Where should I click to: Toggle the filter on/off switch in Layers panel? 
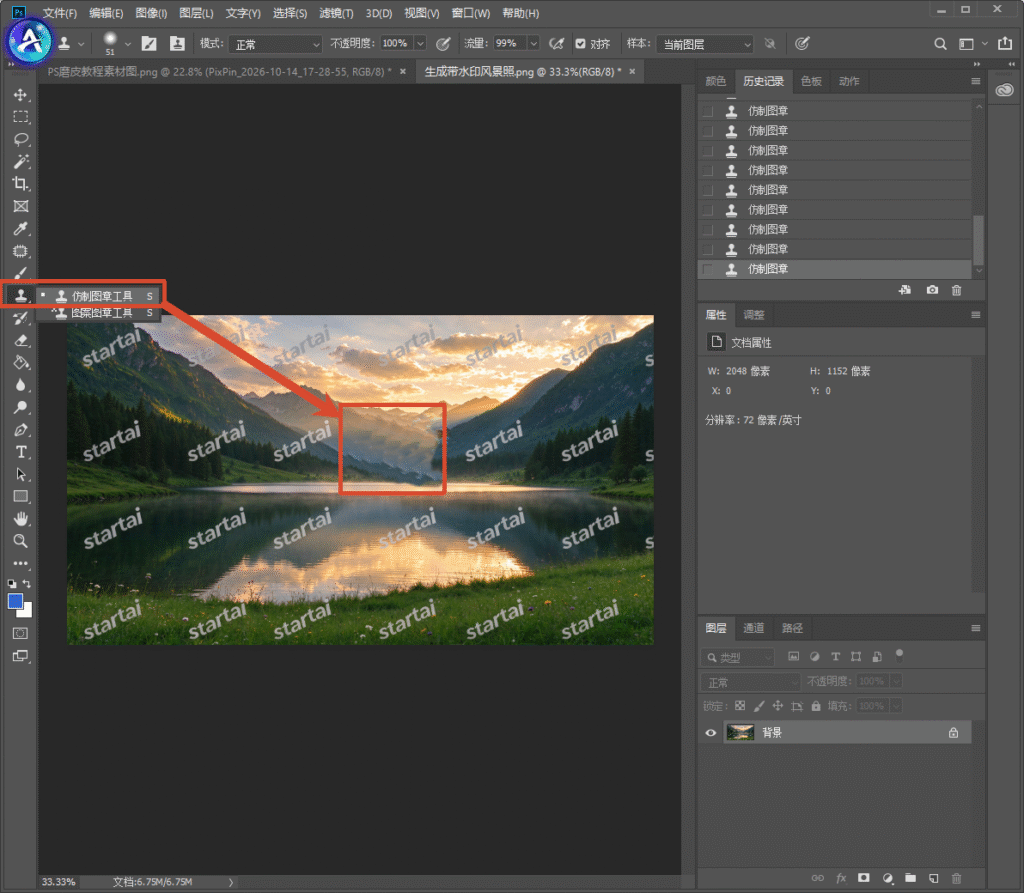[x=899, y=655]
